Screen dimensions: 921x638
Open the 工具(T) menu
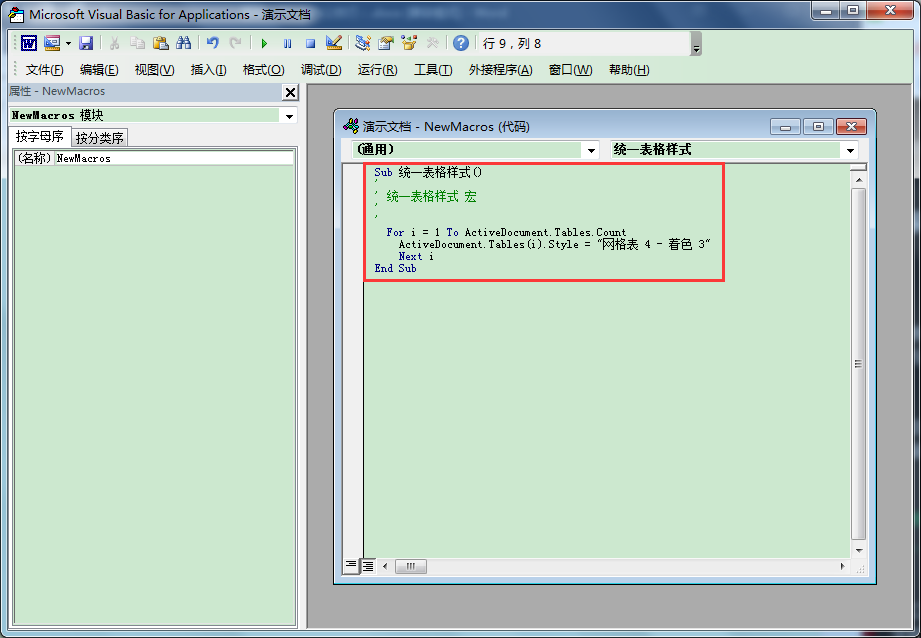(x=433, y=70)
